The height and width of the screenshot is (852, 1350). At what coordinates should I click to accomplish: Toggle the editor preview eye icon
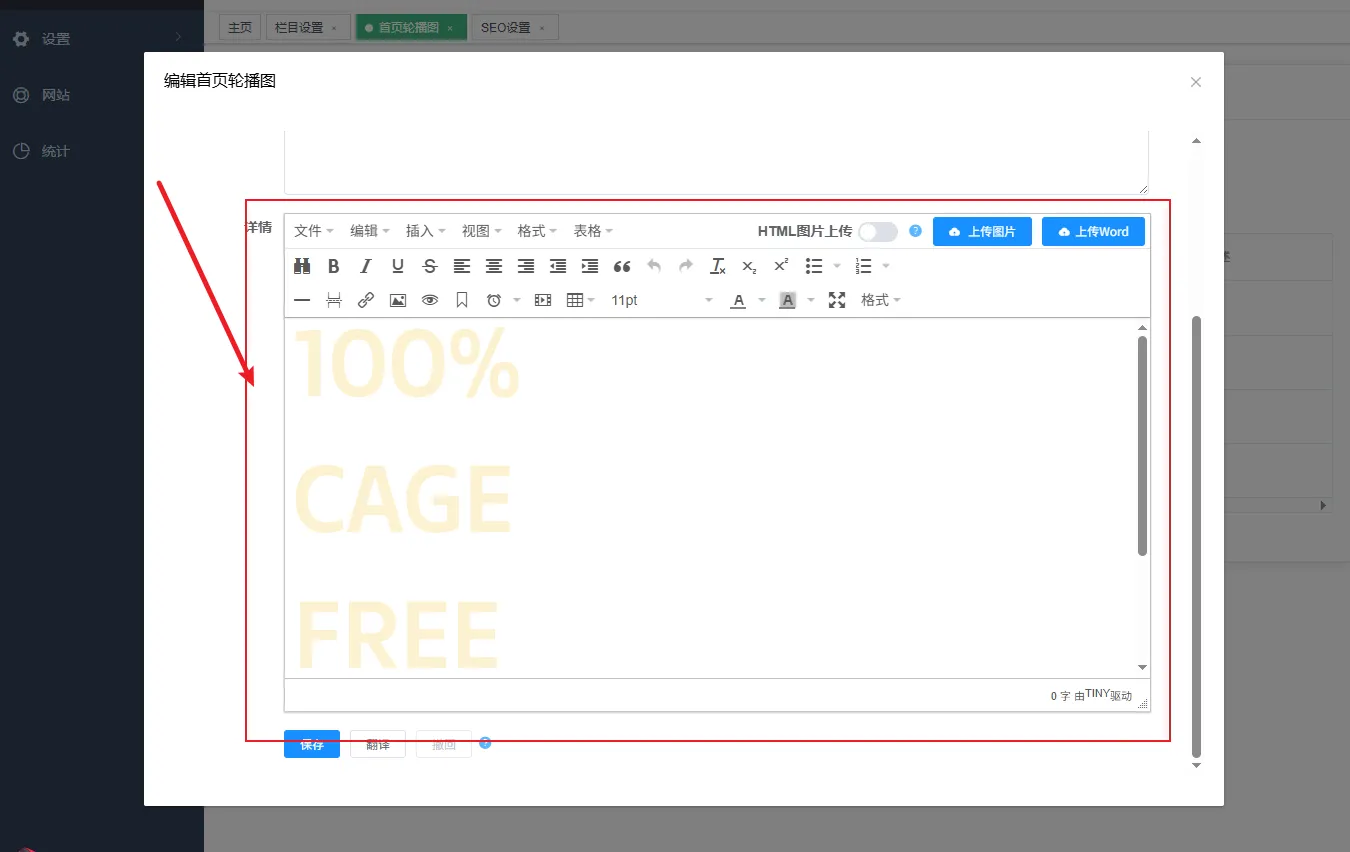point(430,300)
